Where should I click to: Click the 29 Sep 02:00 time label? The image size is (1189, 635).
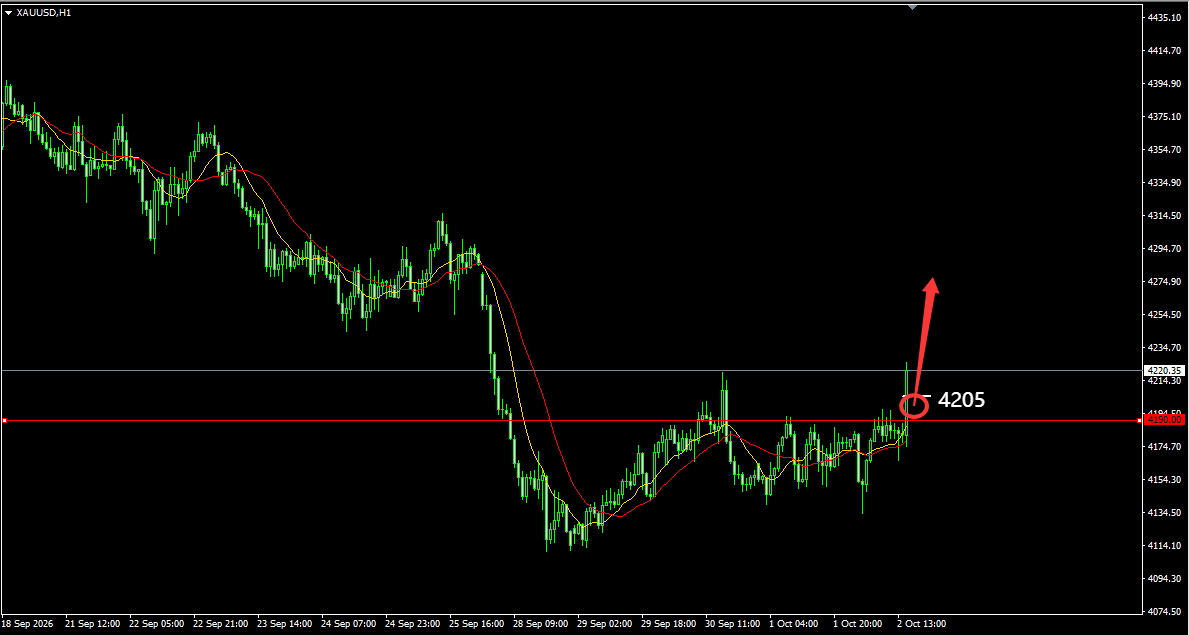[604, 624]
